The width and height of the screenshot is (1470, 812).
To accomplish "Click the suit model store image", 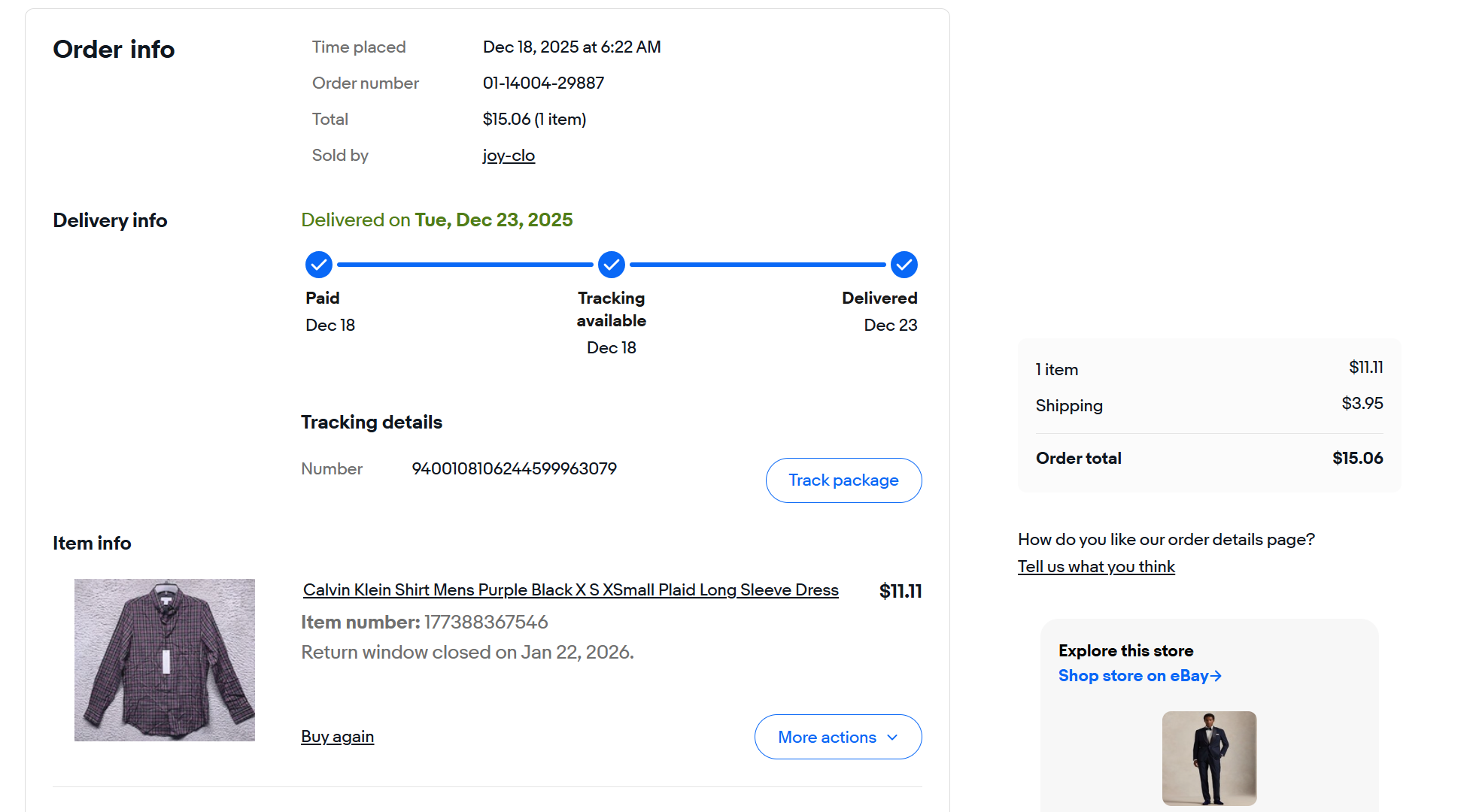I will coord(1209,758).
